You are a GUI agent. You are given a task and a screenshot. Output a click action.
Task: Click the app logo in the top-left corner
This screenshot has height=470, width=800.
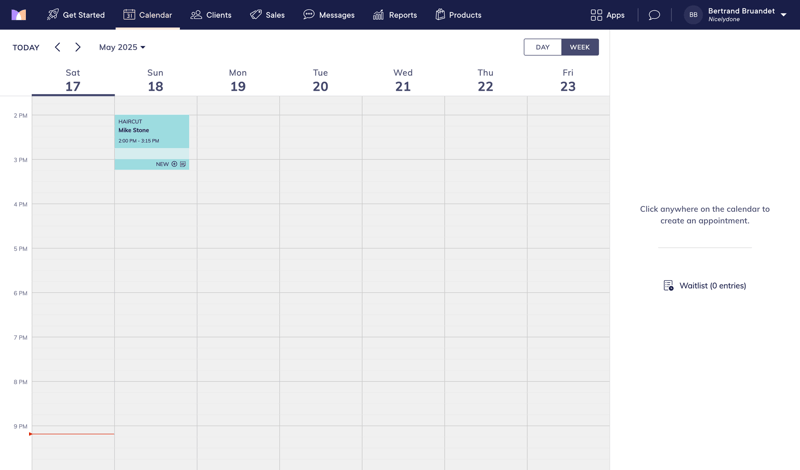[x=19, y=15]
